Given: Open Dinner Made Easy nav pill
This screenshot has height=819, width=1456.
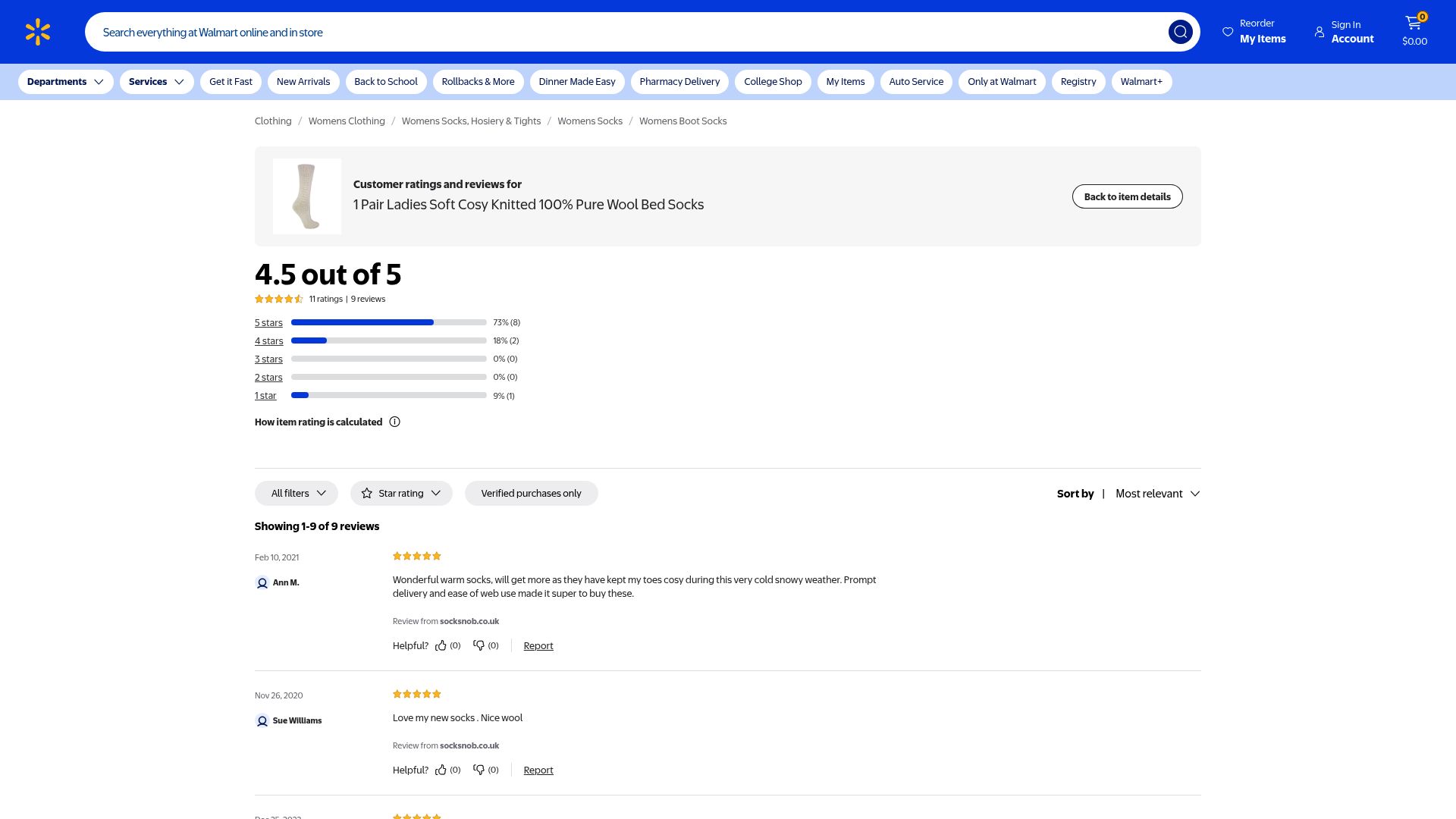Looking at the screenshot, I should (577, 82).
